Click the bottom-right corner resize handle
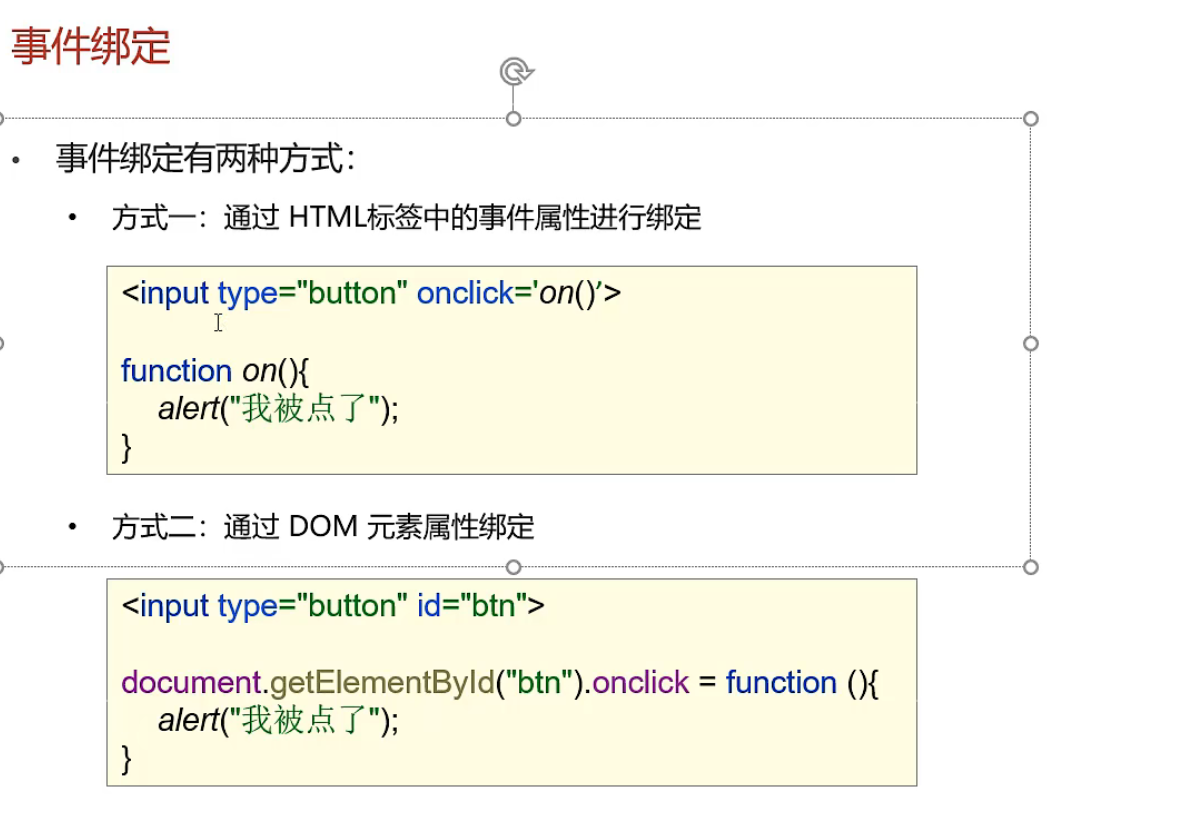The image size is (1200, 829). (1031, 567)
